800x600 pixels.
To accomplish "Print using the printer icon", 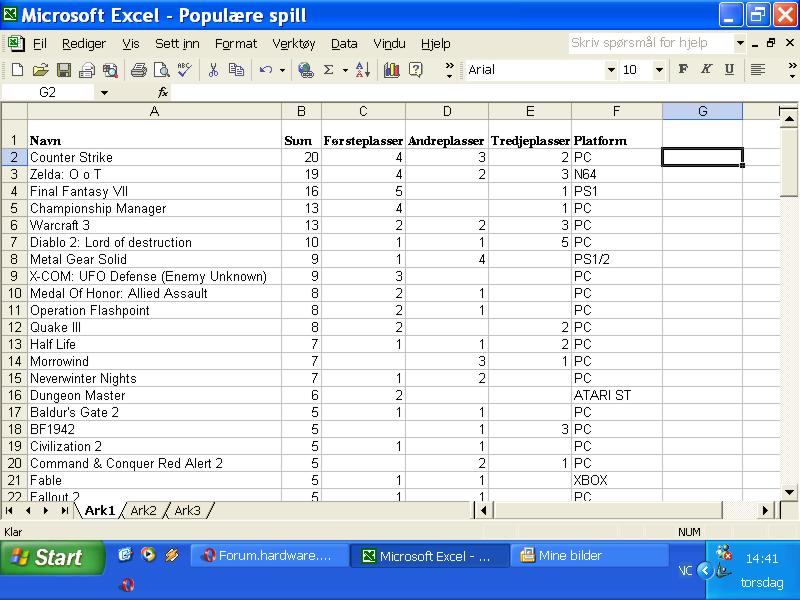I will pos(138,70).
